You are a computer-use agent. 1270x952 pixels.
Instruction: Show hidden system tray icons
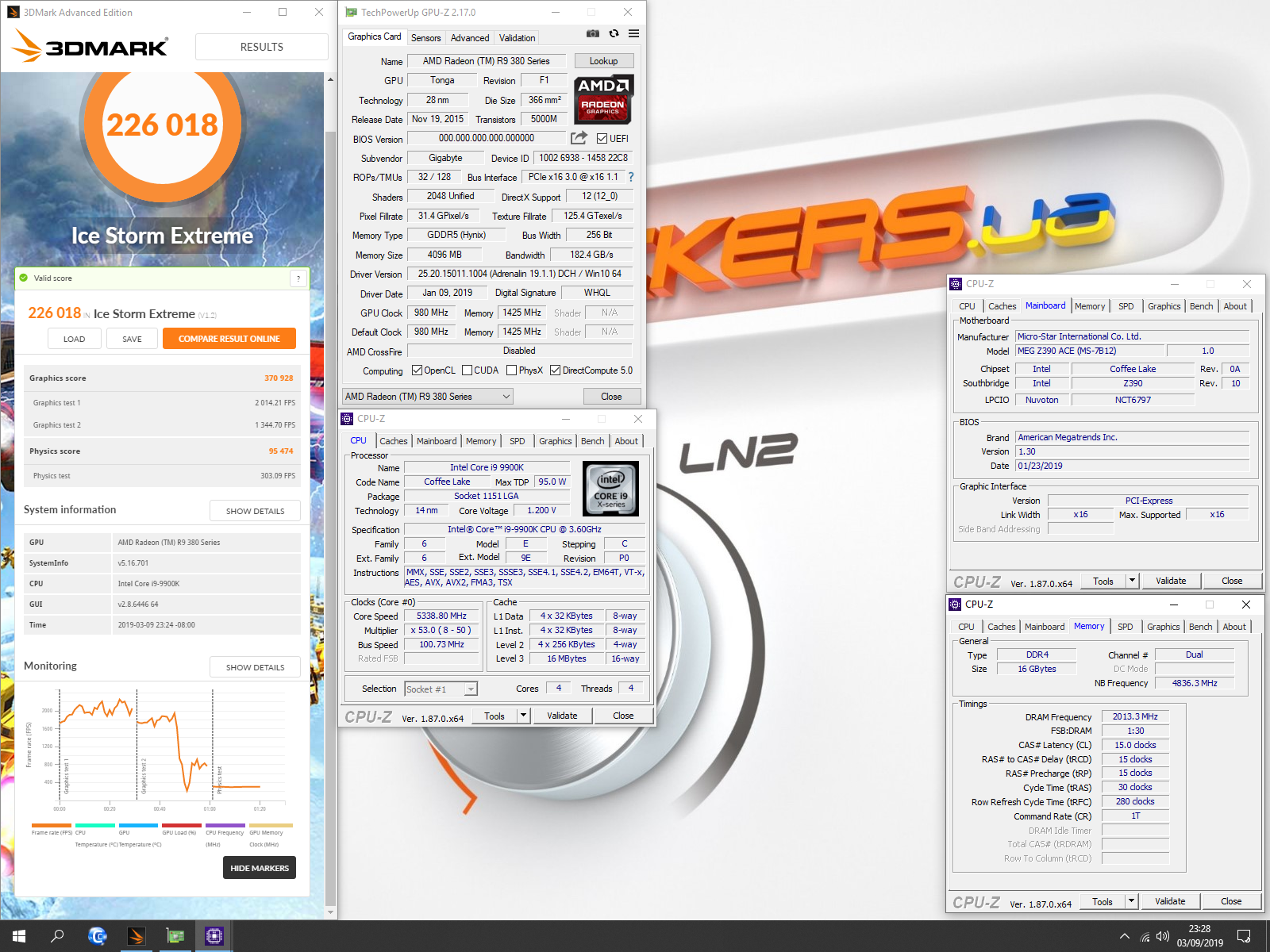(1125, 937)
